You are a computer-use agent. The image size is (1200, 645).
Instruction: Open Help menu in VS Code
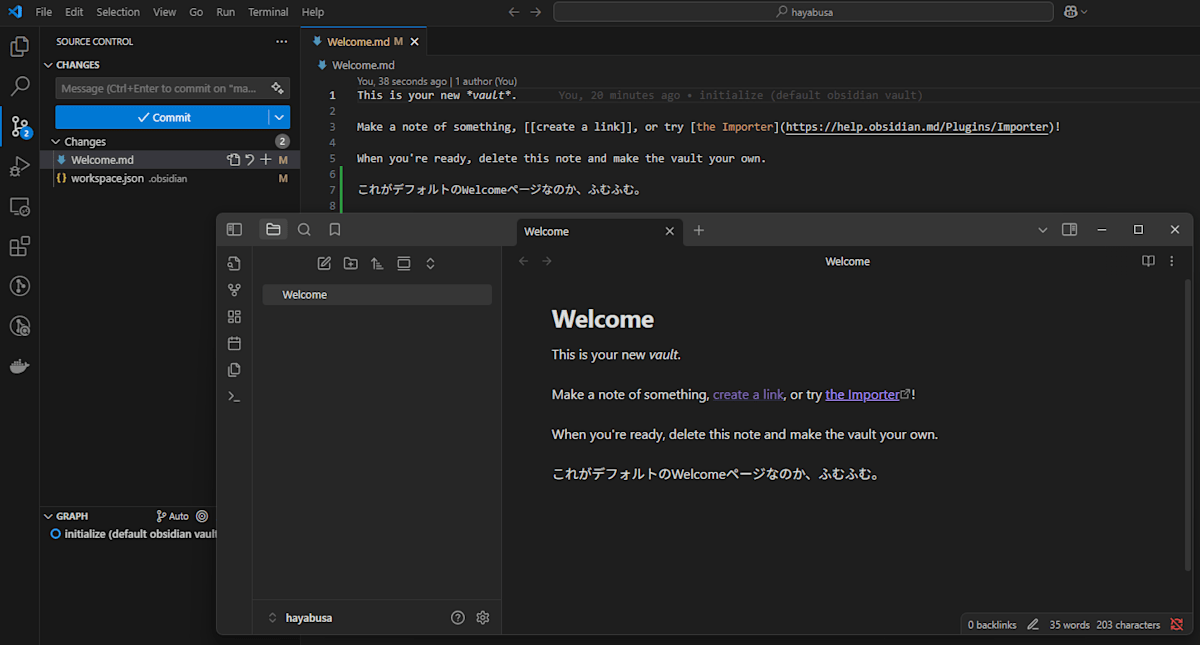(313, 12)
